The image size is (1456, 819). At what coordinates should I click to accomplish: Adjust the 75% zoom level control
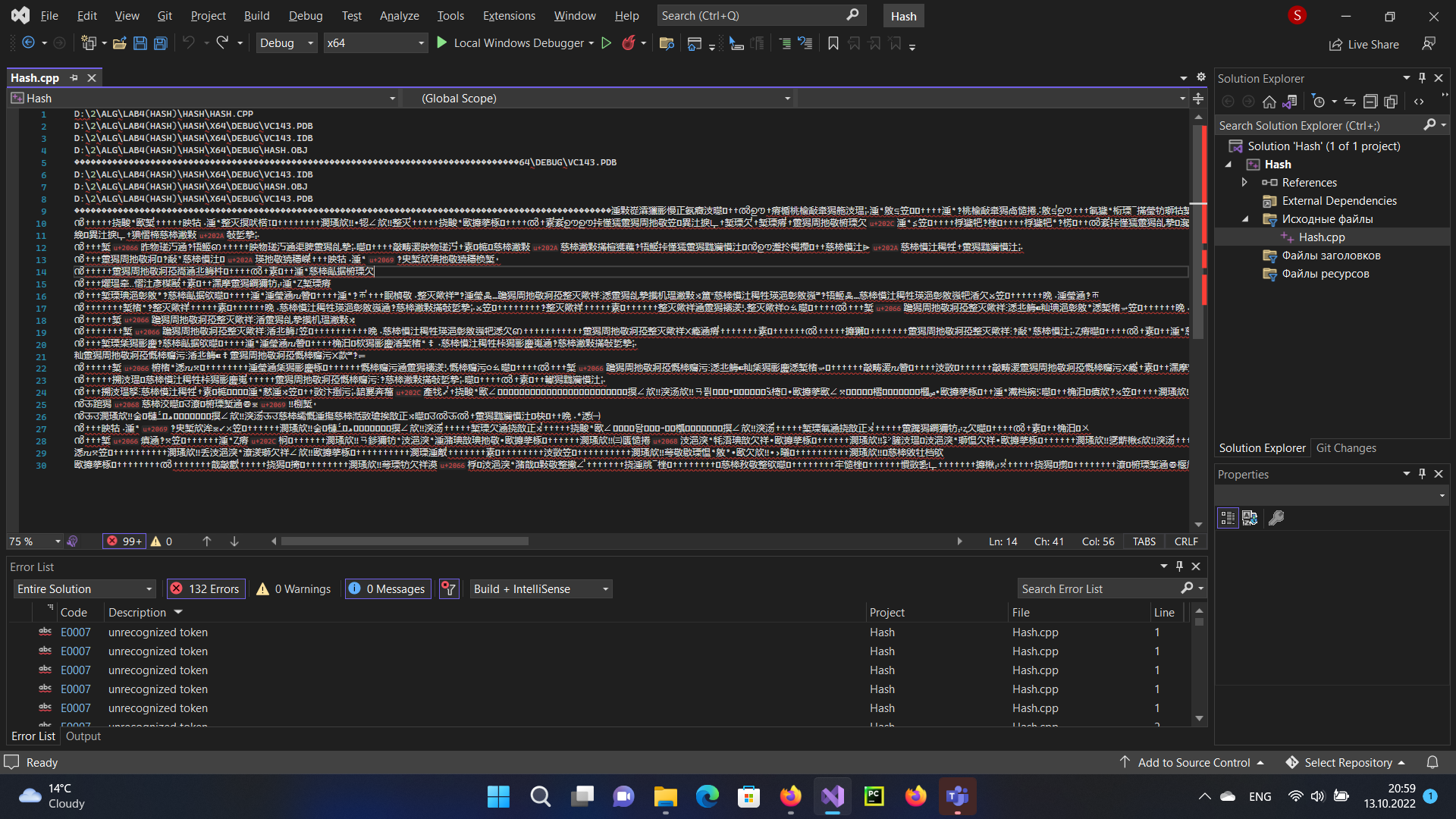(34, 541)
